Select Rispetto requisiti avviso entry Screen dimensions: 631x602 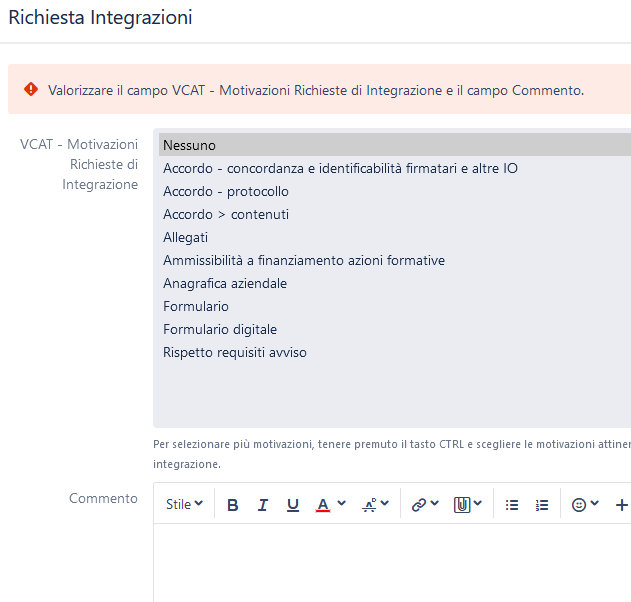(395, 353)
